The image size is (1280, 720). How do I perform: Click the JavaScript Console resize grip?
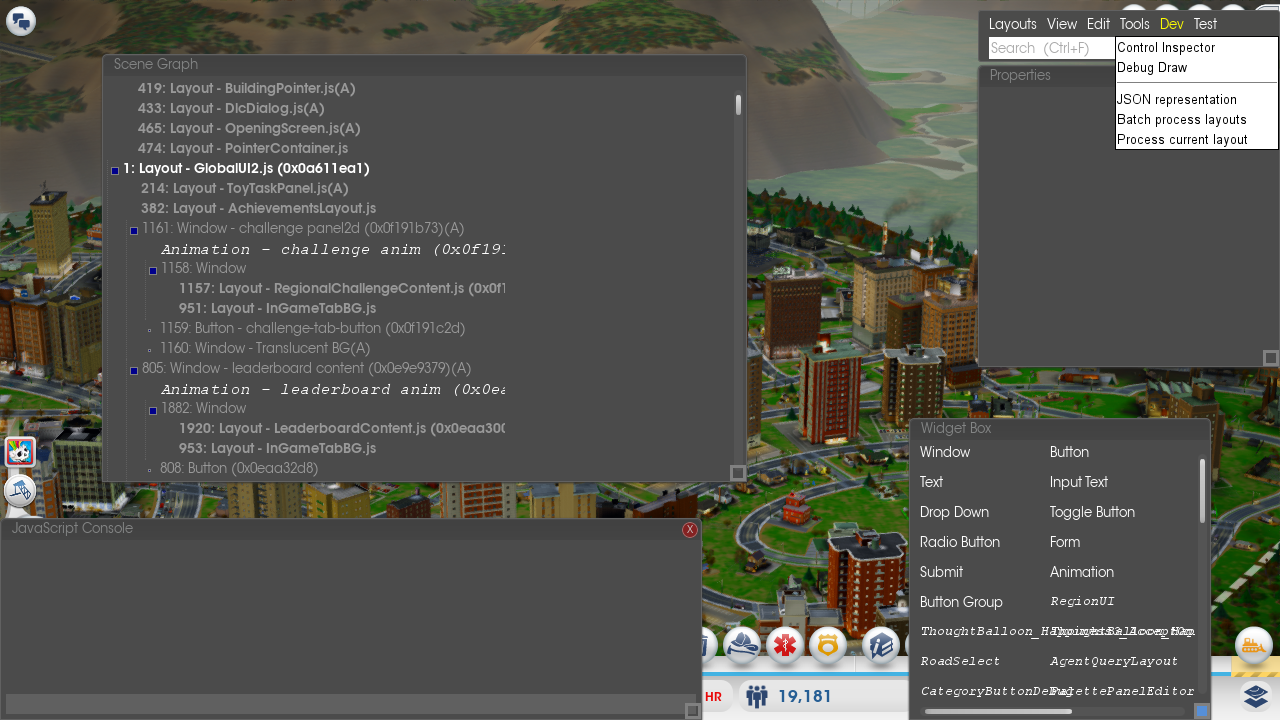pos(692,711)
